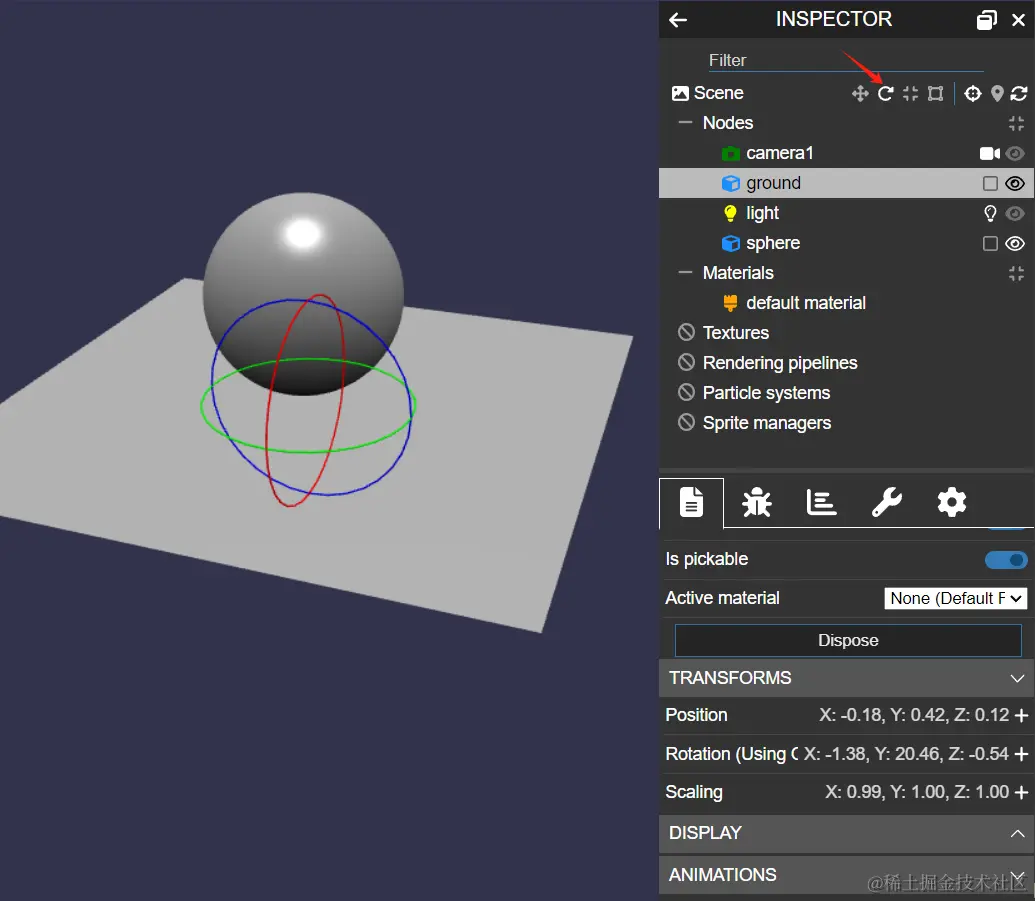Click the blue cube icon for sphere
Viewport: 1035px width, 901px height.
click(730, 244)
